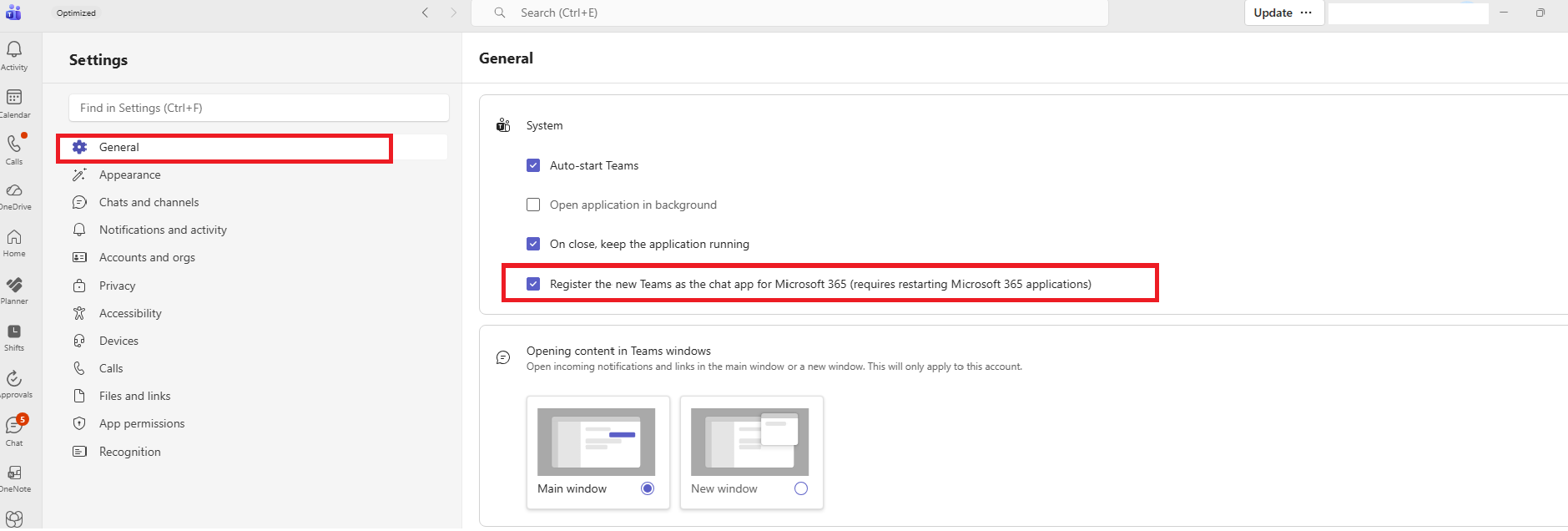
Task: Click the search magnifier icon
Action: [500, 13]
